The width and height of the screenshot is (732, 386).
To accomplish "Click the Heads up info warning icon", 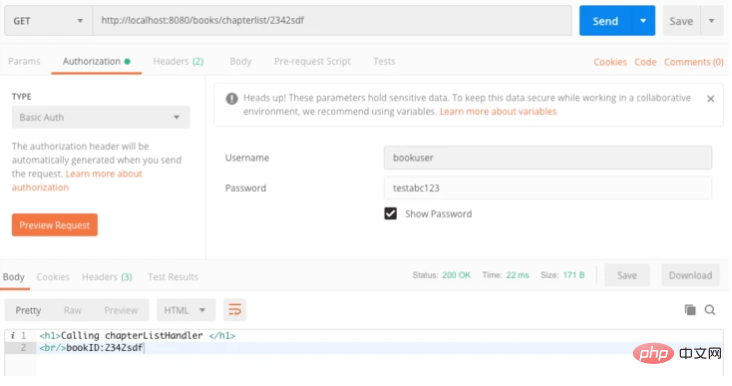I will pos(232,98).
